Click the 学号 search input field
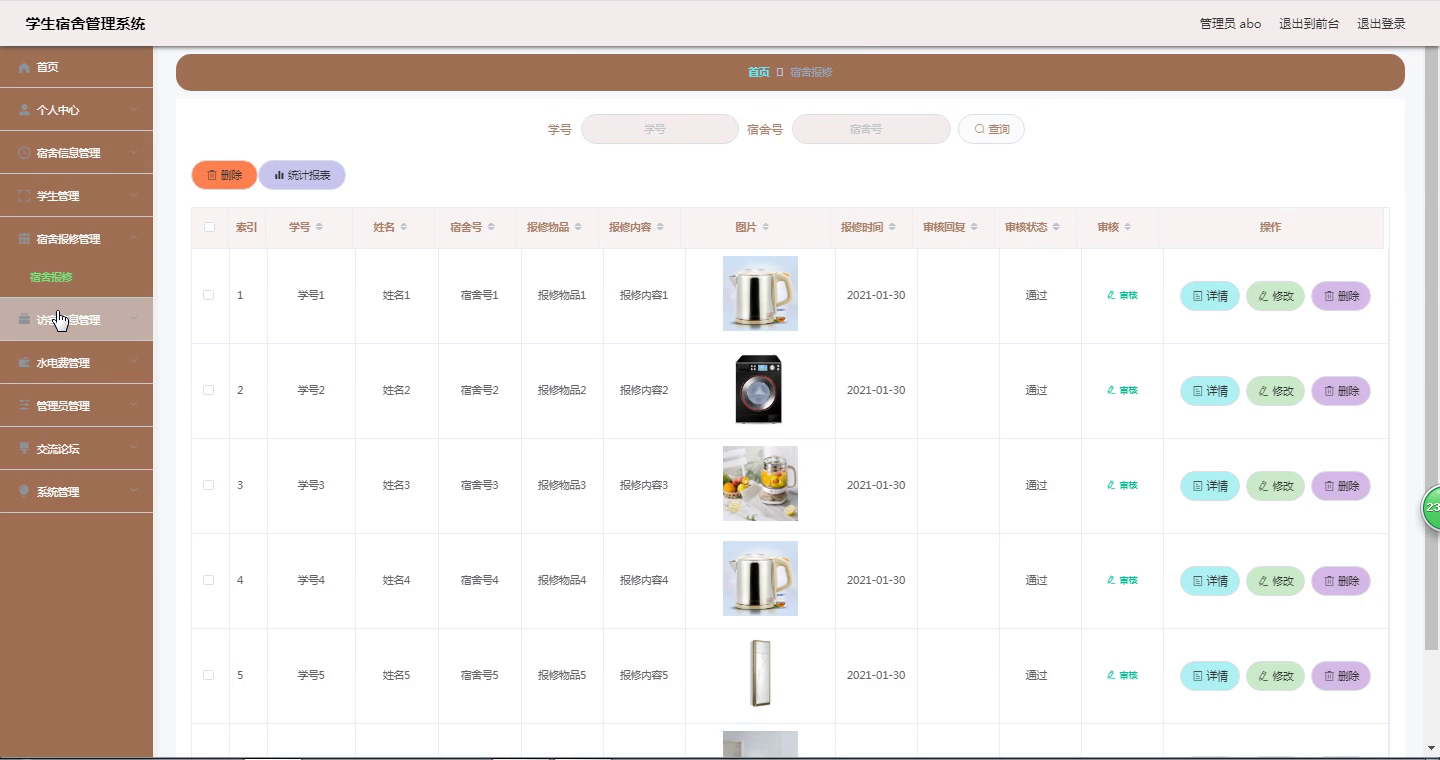This screenshot has width=1440, height=760. (x=660, y=129)
